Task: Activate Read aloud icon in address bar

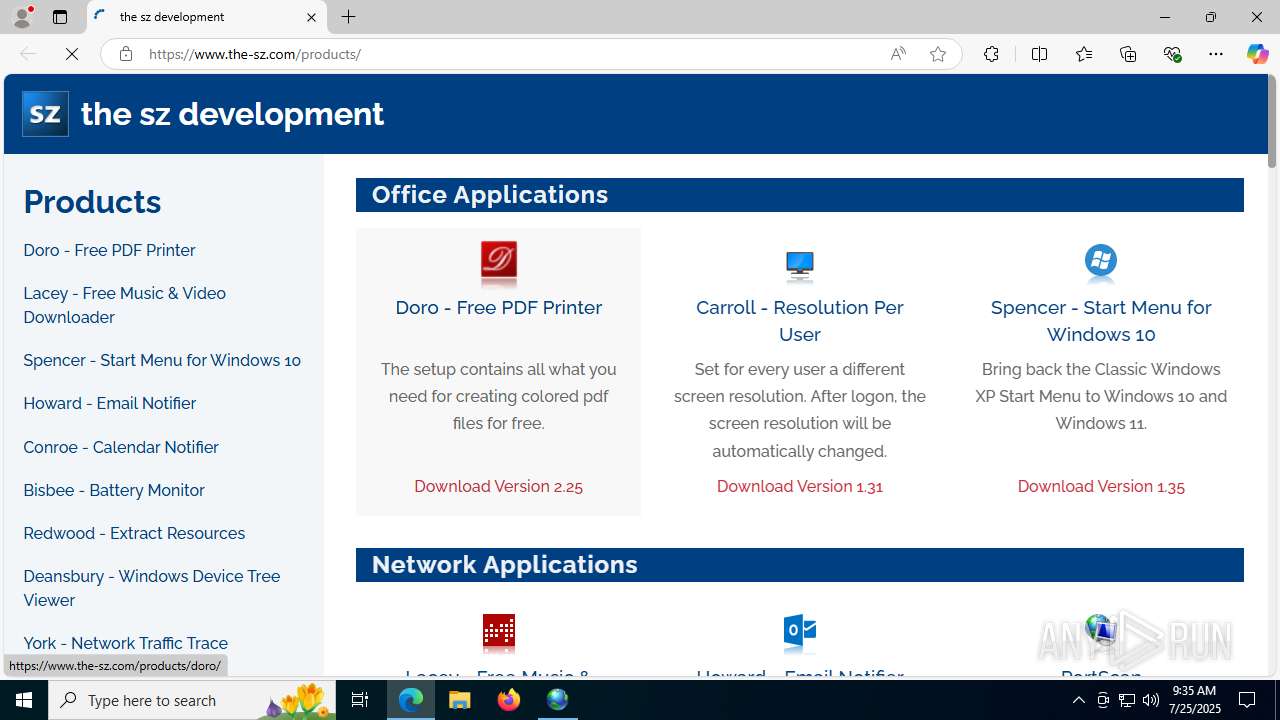Action: click(898, 54)
